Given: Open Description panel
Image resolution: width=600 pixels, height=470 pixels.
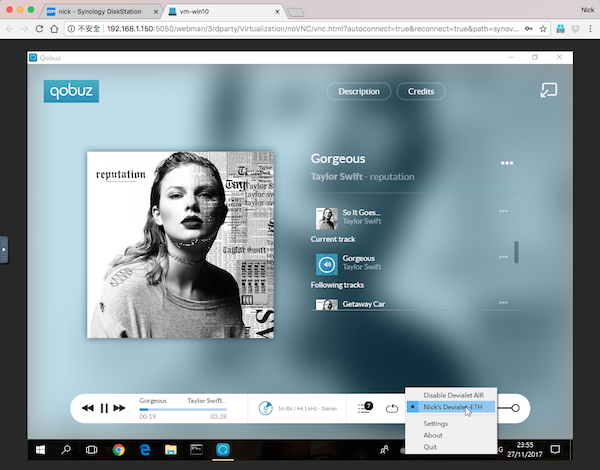Looking at the screenshot, I should 359,91.
